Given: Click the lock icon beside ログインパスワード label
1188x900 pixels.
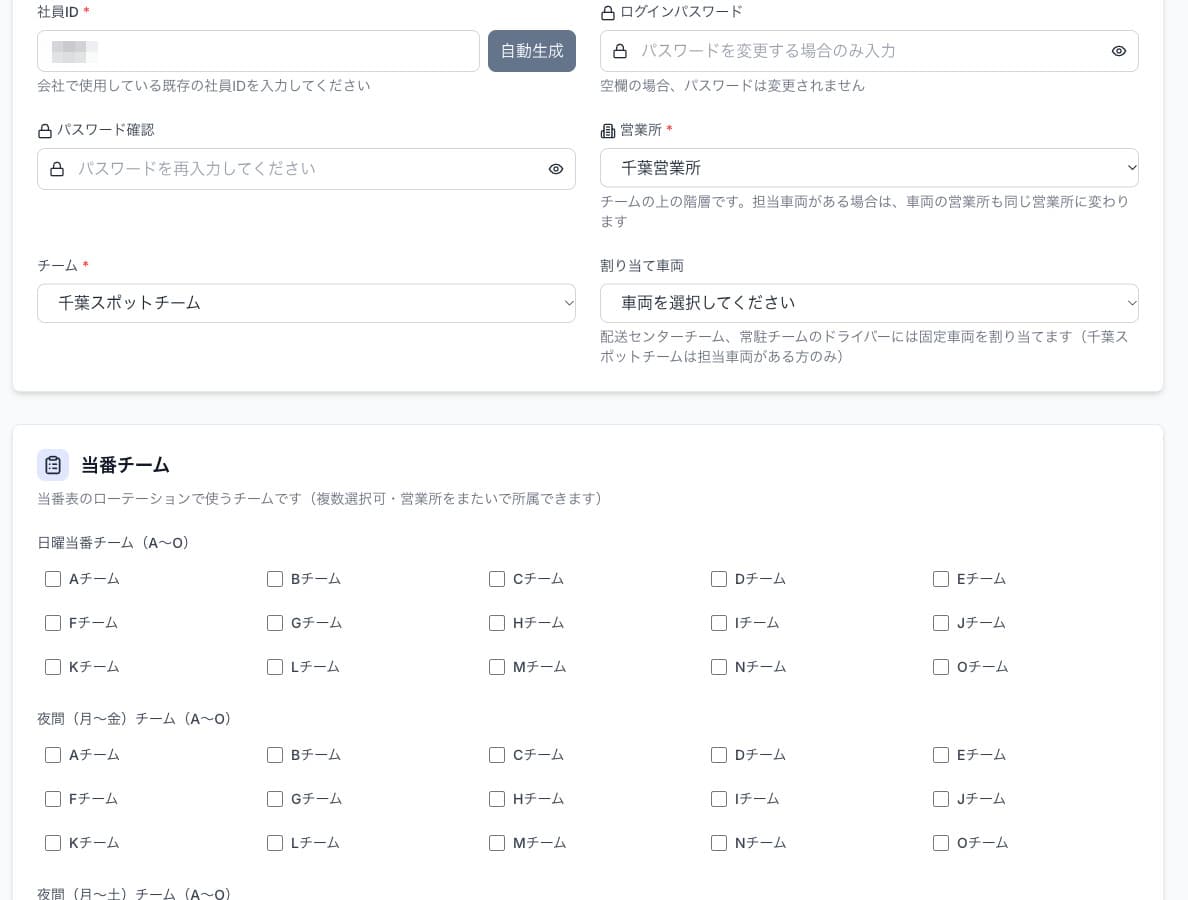Looking at the screenshot, I should [608, 13].
